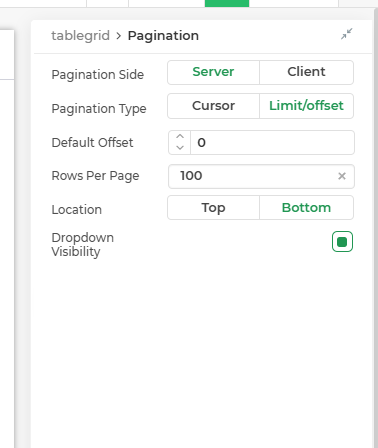Click the green tab at the top
The image size is (378, 448).
coord(227,3)
